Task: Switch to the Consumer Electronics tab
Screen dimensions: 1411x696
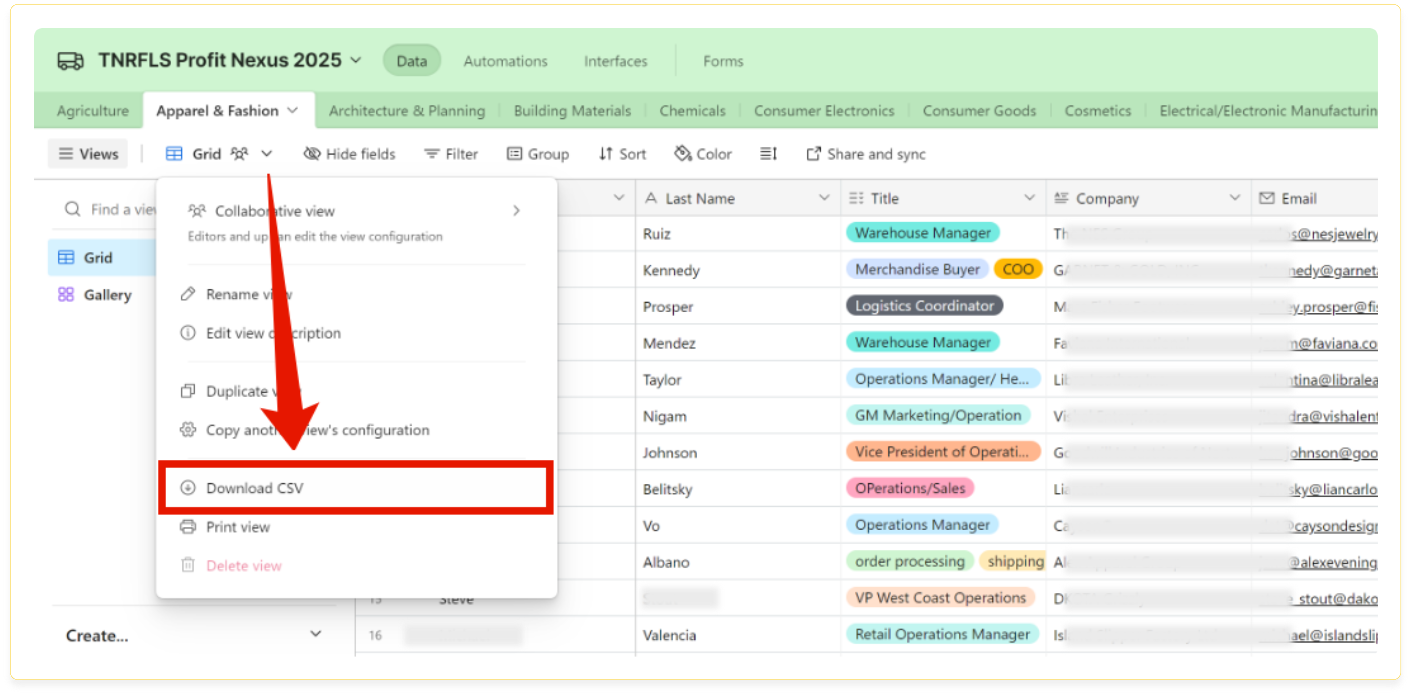Action: (x=823, y=111)
